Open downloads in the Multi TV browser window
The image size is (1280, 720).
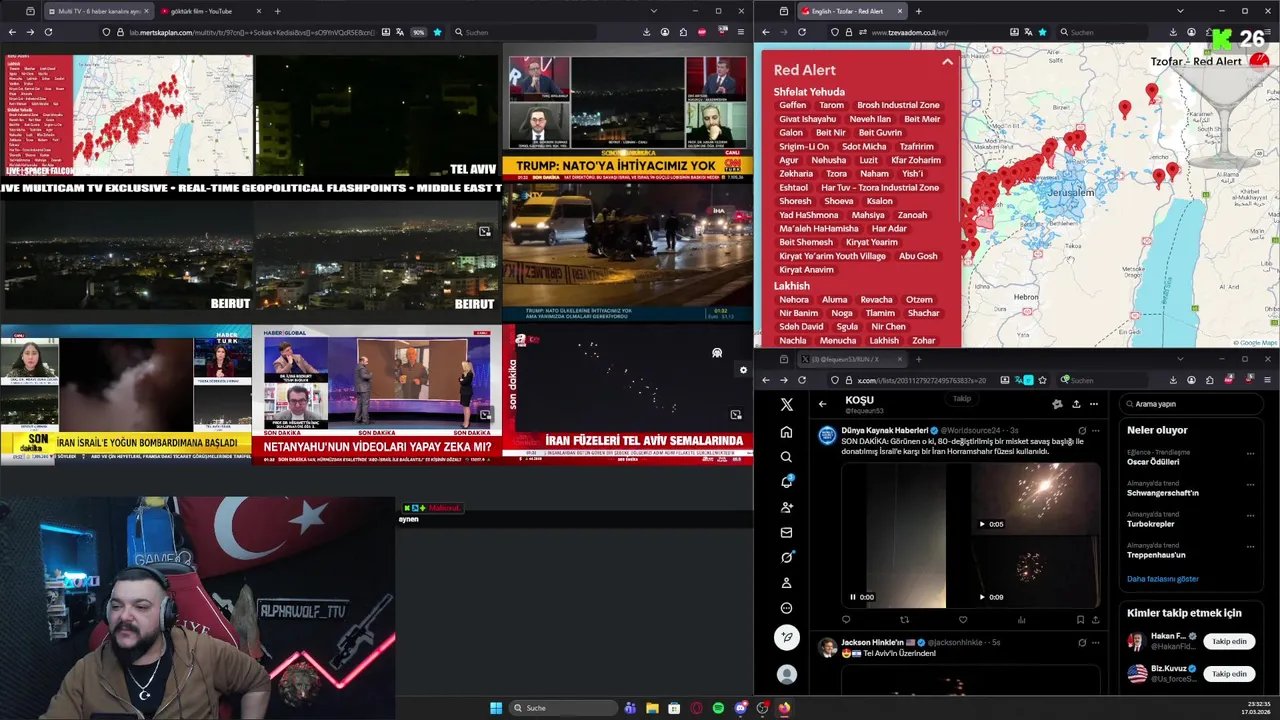point(646,32)
